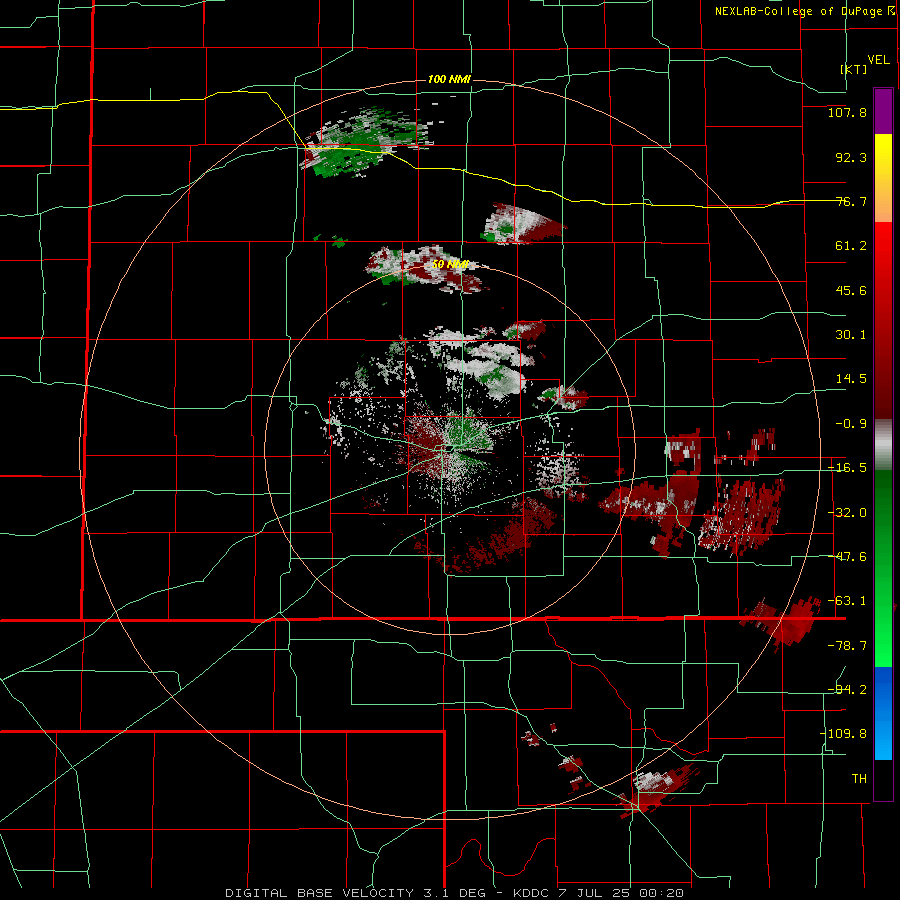Select the -47.6 scale value
The height and width of the screenshot is (900, 900).
coord(847,557)
